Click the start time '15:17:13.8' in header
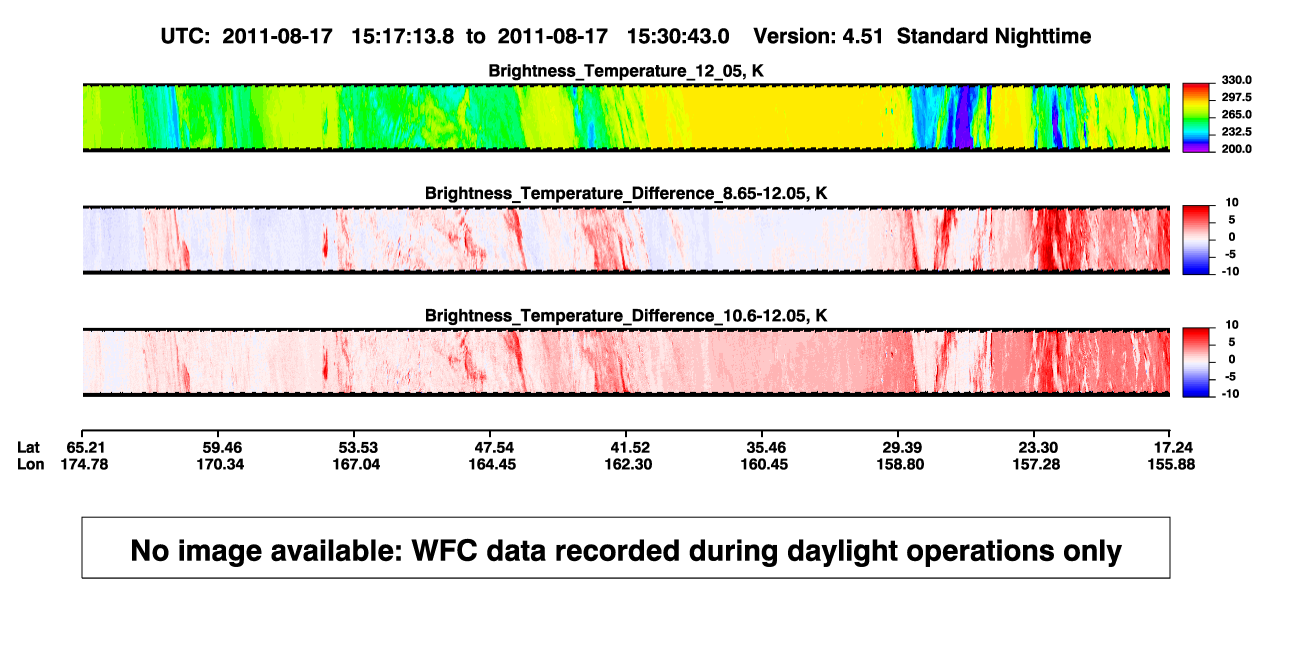 (x=403, y=36)
